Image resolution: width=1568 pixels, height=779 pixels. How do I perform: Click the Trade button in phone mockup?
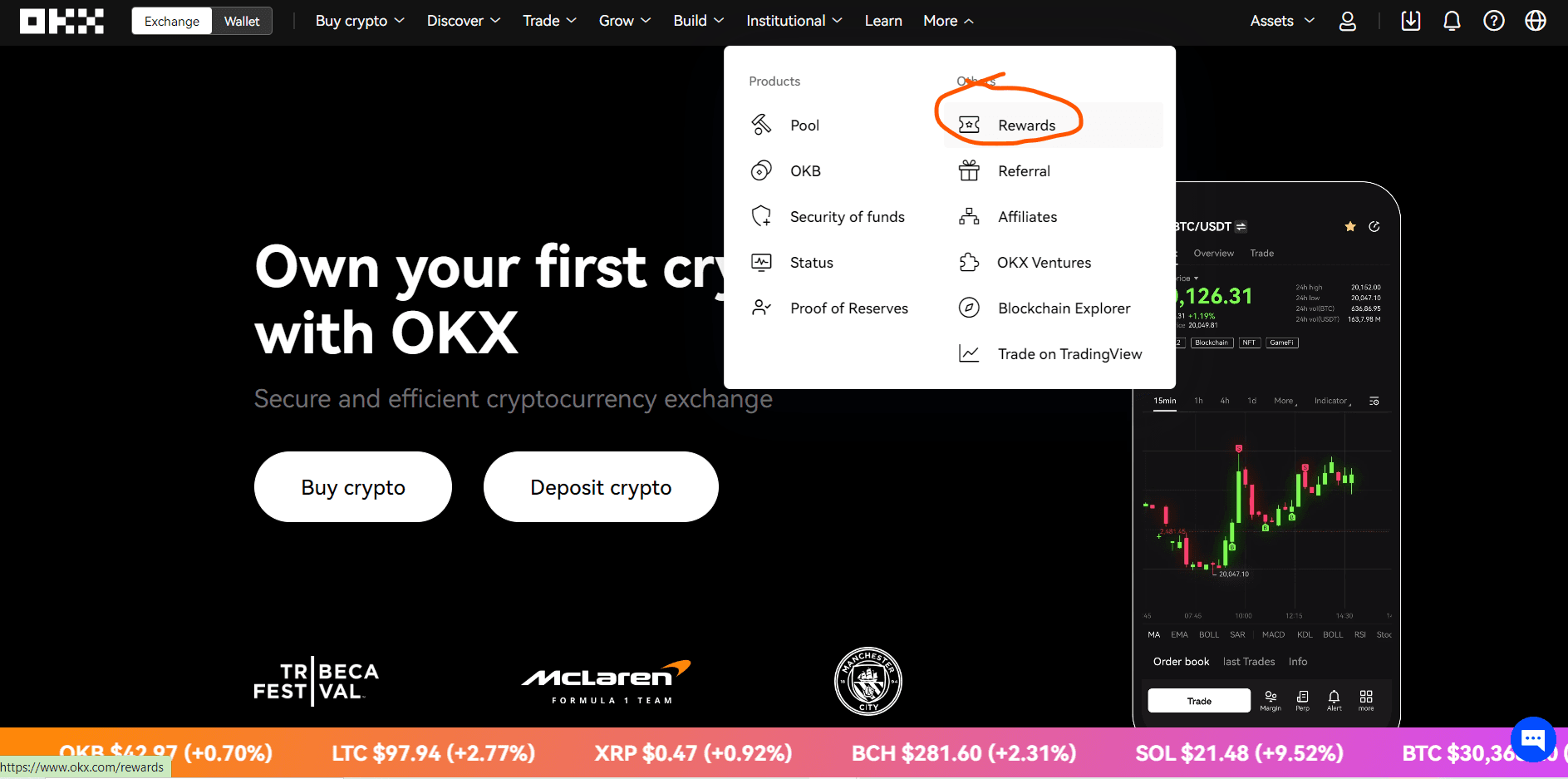(1199, 701)
